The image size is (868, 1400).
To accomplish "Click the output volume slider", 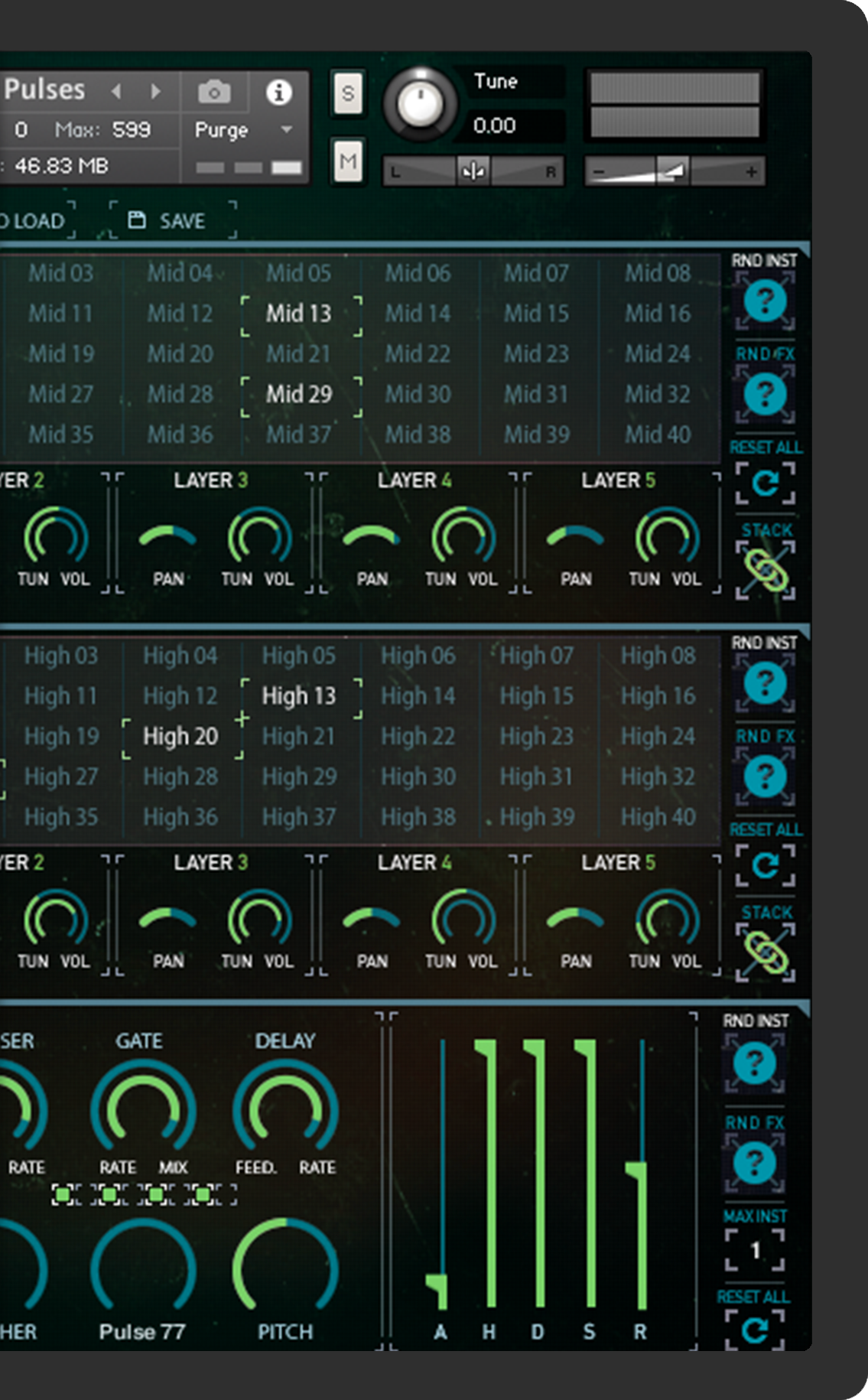I will (x=675, y=171).
